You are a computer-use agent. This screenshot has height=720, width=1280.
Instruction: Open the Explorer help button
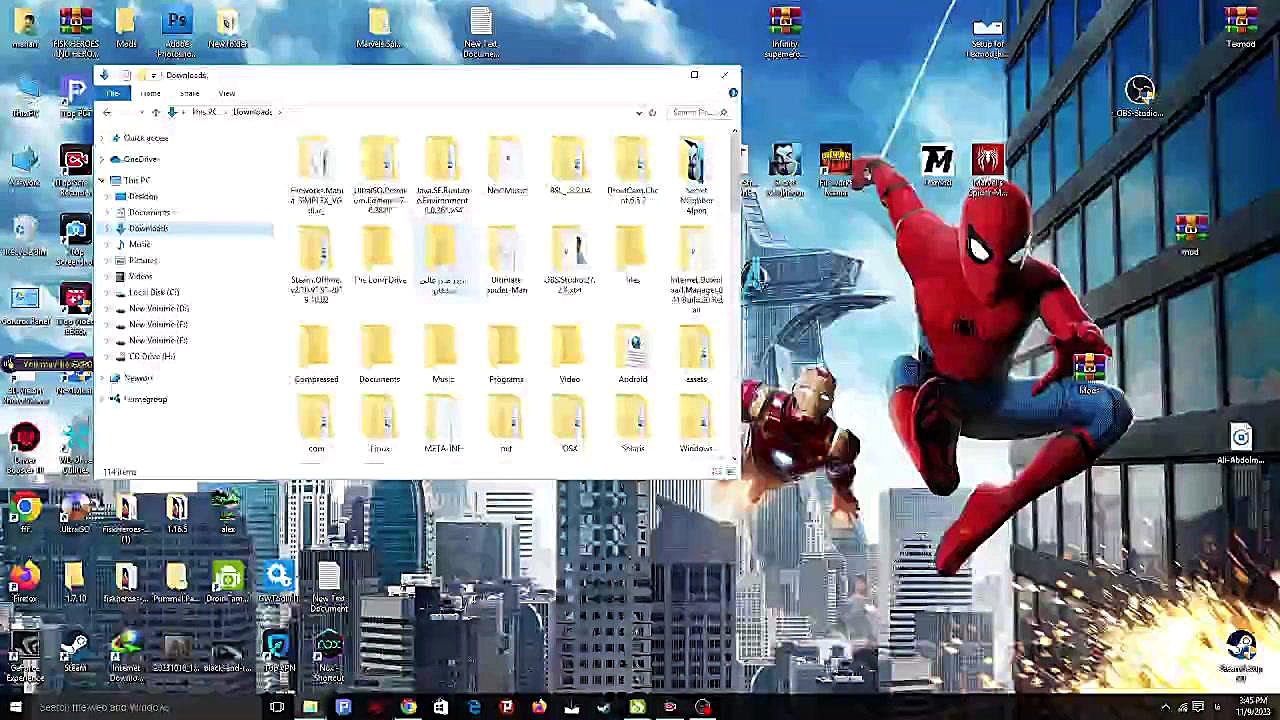click(733, 93)
